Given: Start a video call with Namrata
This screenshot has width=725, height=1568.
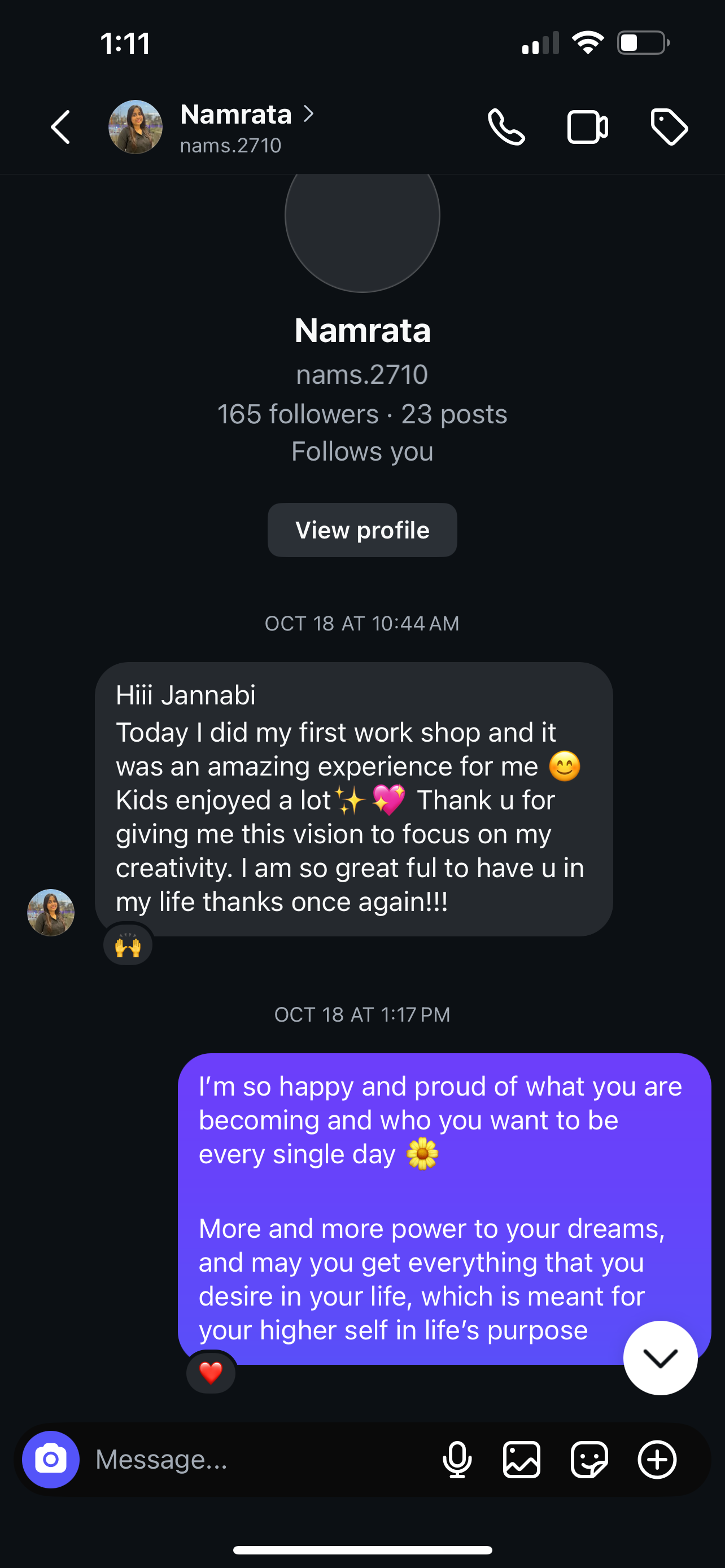Looking at the screenshot, I should (x=587, y=127).
